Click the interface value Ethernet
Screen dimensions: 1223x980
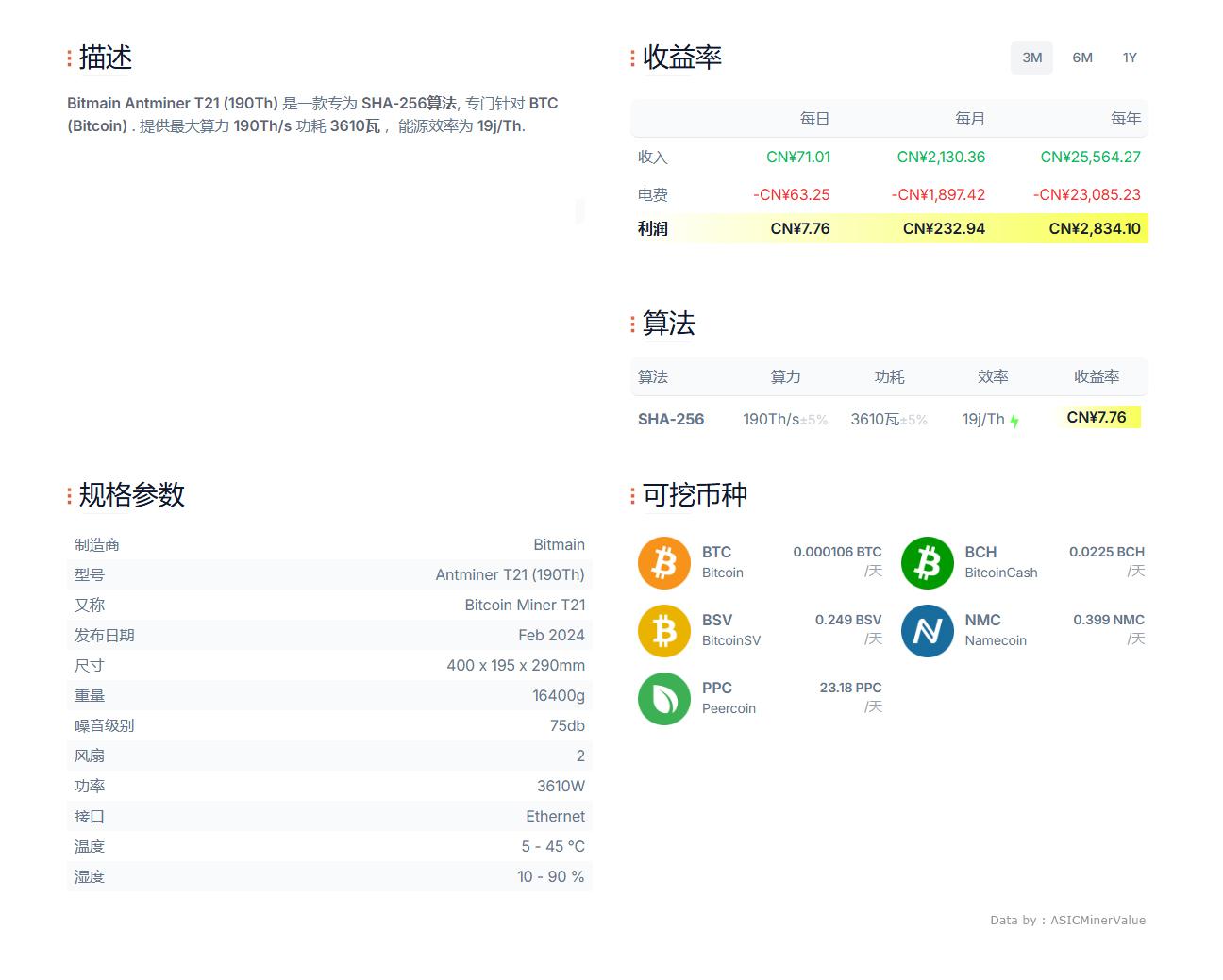coord(555,816)
